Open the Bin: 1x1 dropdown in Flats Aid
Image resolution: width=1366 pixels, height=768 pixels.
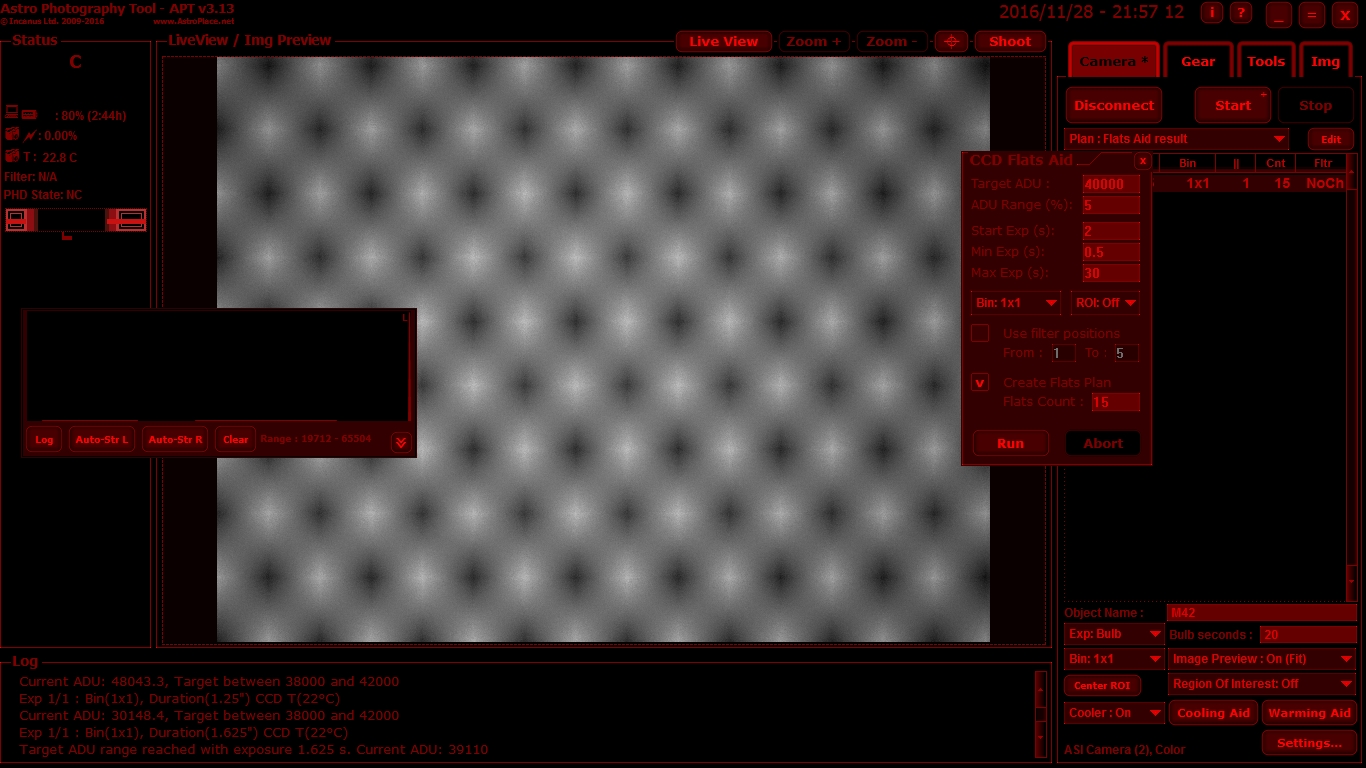click(1015, 303)
